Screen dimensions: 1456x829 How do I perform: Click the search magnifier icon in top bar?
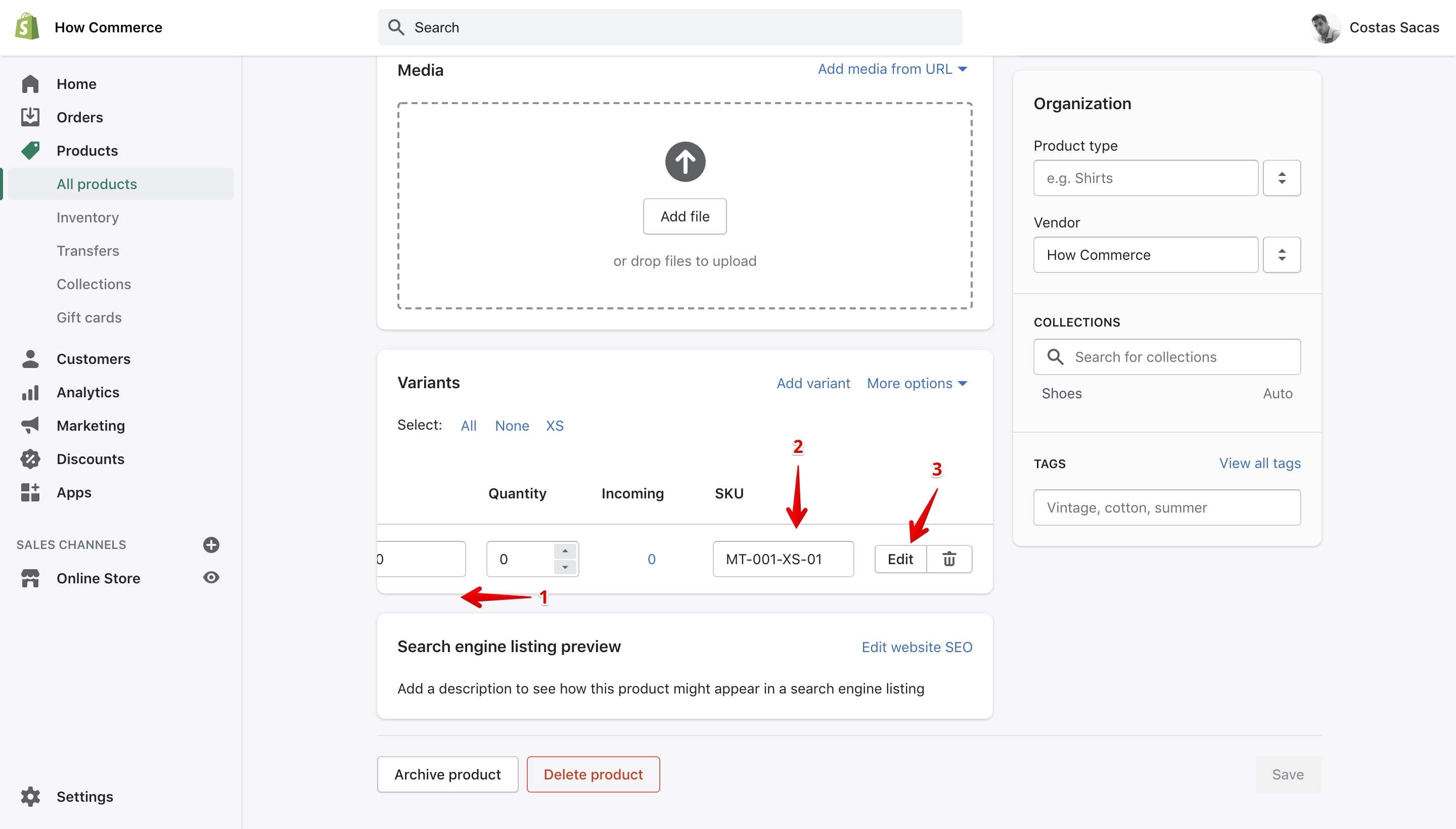coord(396,27)
